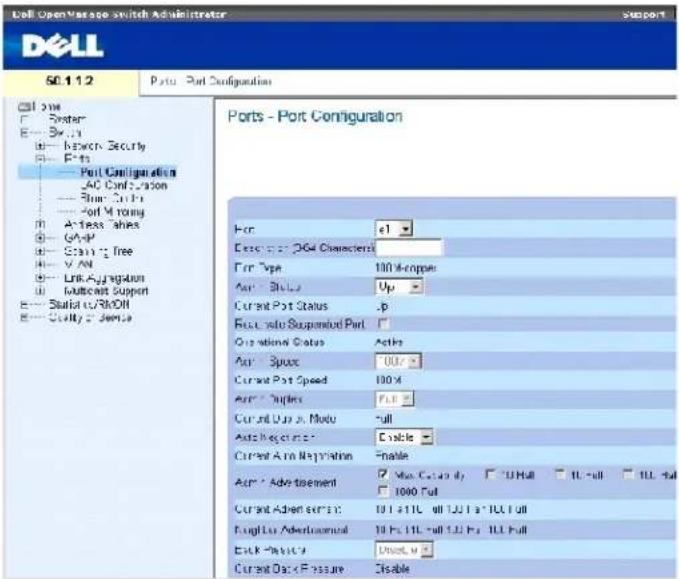Viewport: 679px width, 579px height.
Task: Open LAG Configuration page
Action: pyautogui.click(x=124, y=185)
